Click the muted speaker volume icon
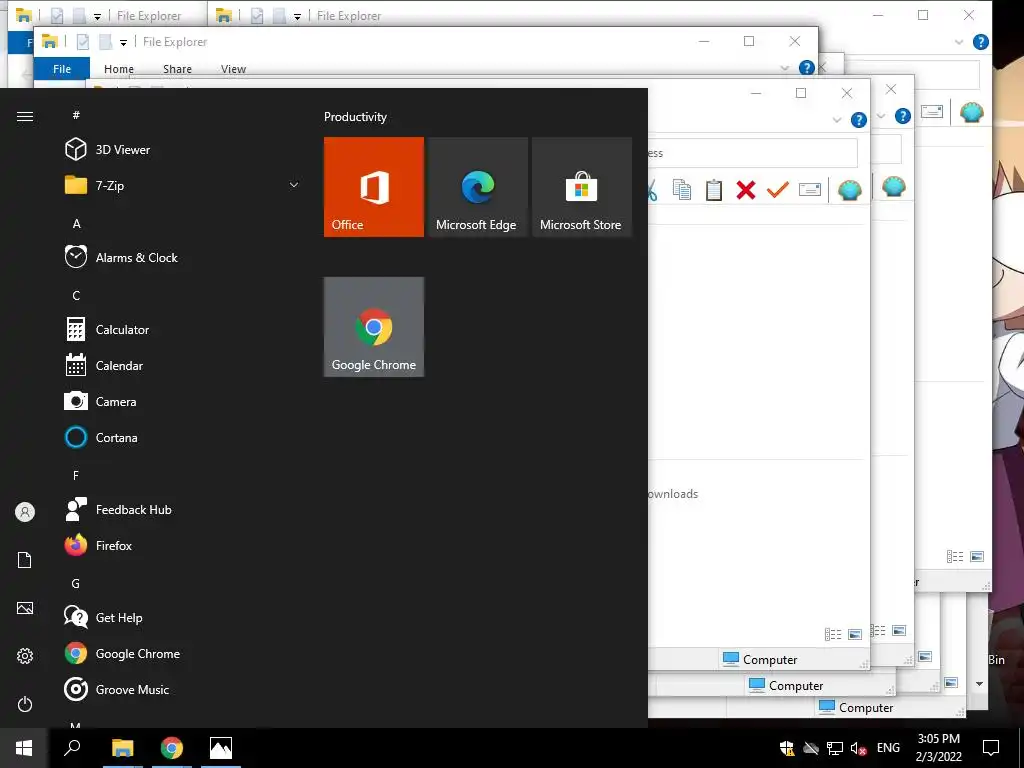 tap(858, 748)
